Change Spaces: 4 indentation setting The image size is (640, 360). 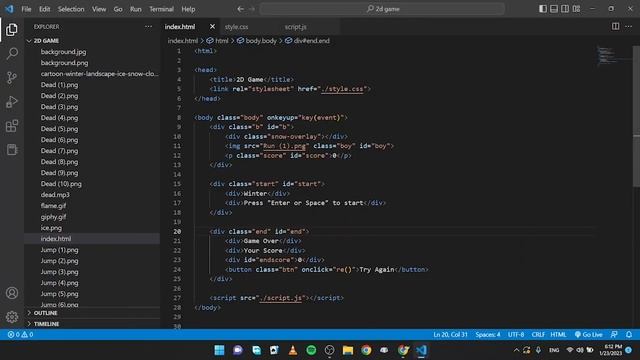tap(487, 334)
